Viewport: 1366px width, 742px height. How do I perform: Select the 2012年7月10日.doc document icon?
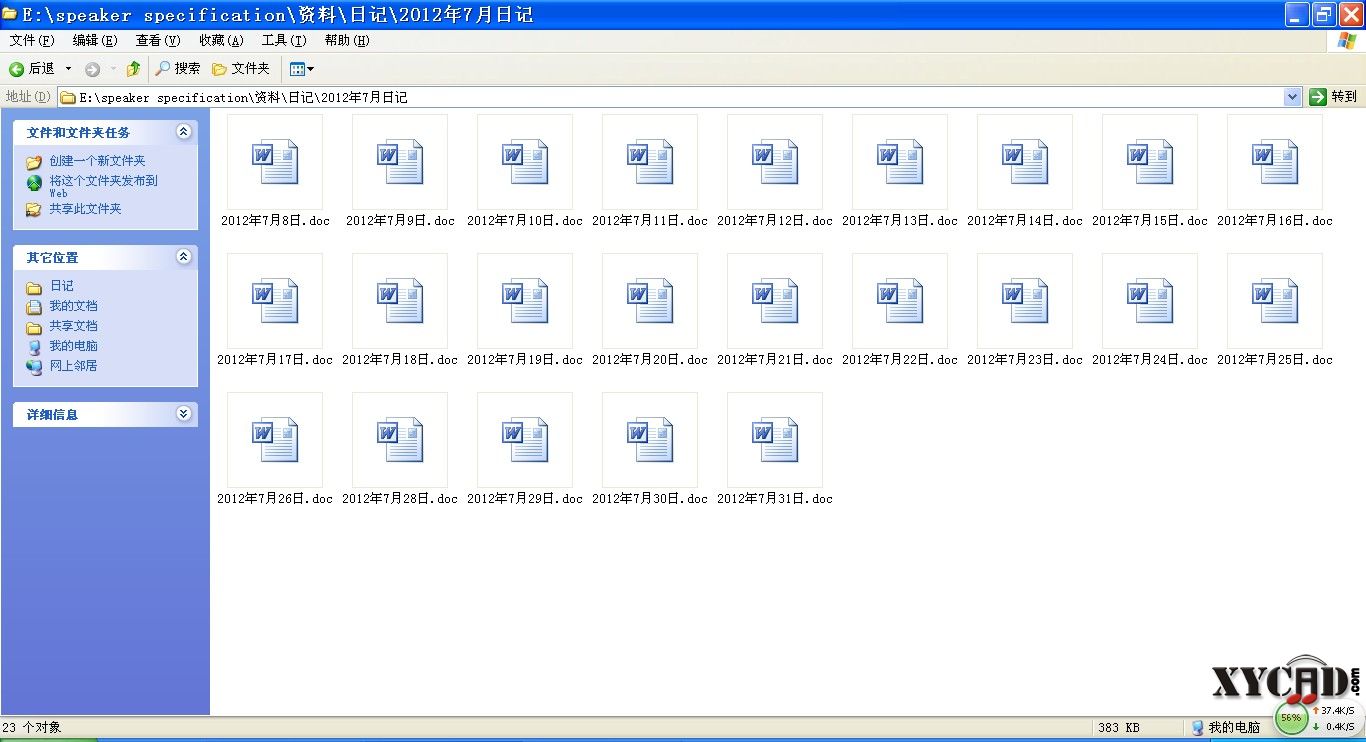coord(525,162)
